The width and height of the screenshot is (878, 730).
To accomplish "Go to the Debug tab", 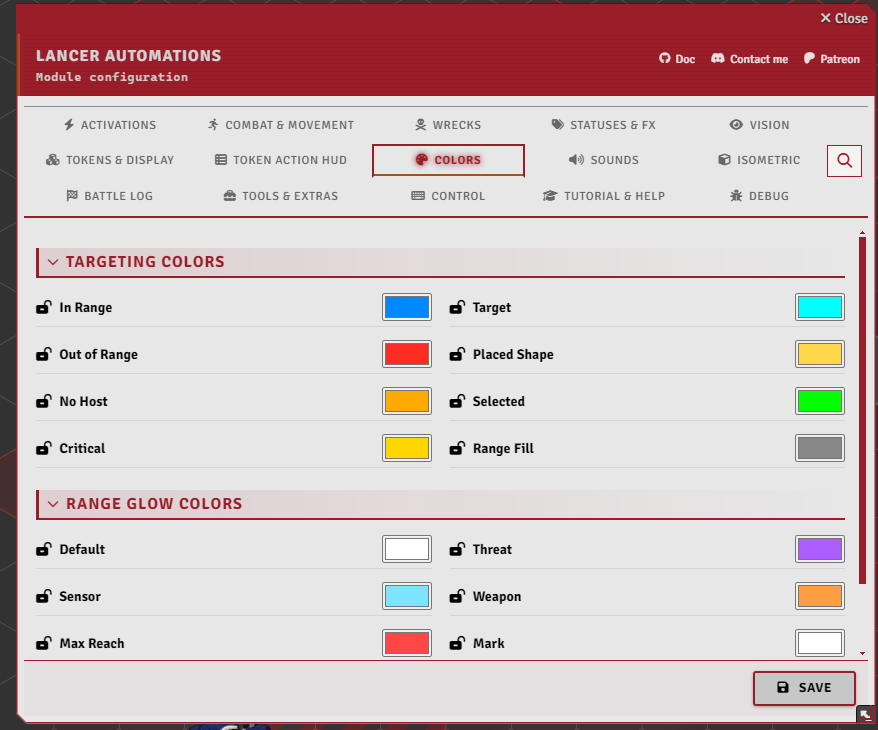I will tap(759, 196).
